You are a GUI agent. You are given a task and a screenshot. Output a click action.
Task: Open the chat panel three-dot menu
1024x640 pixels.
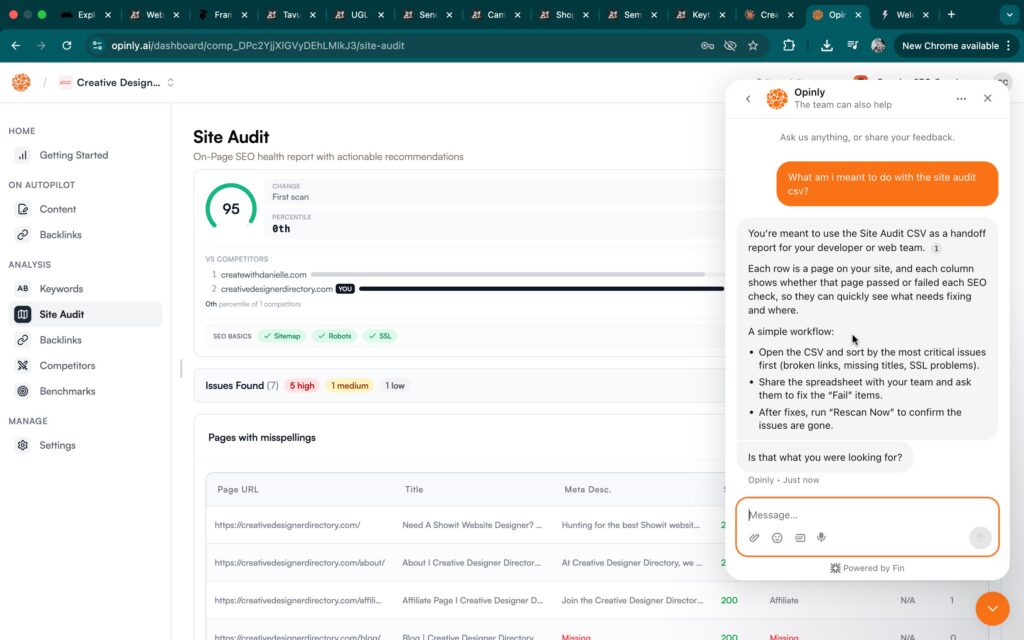[961, 99]
